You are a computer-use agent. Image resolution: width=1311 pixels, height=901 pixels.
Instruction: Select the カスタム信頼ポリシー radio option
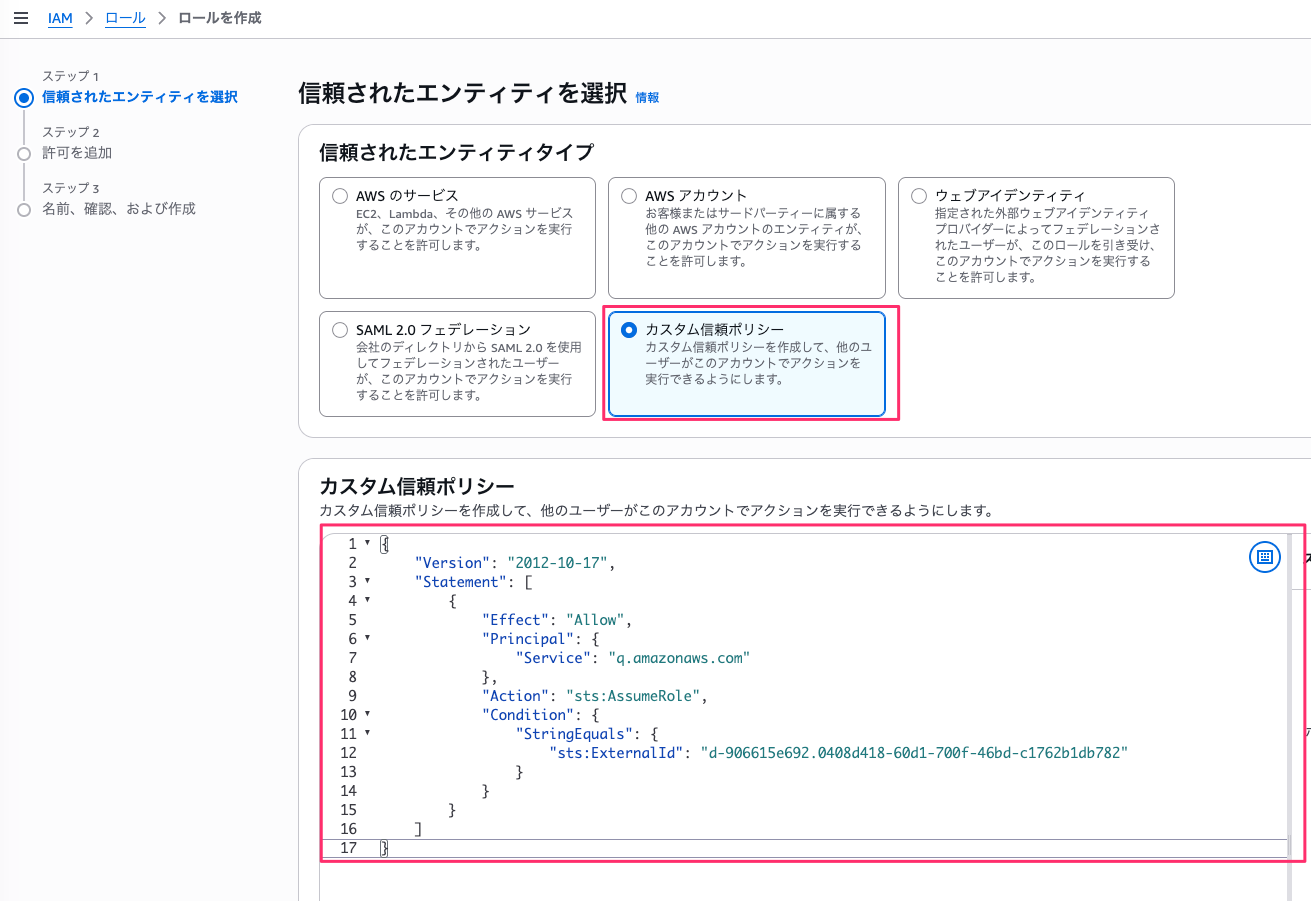tap(629, 330)
